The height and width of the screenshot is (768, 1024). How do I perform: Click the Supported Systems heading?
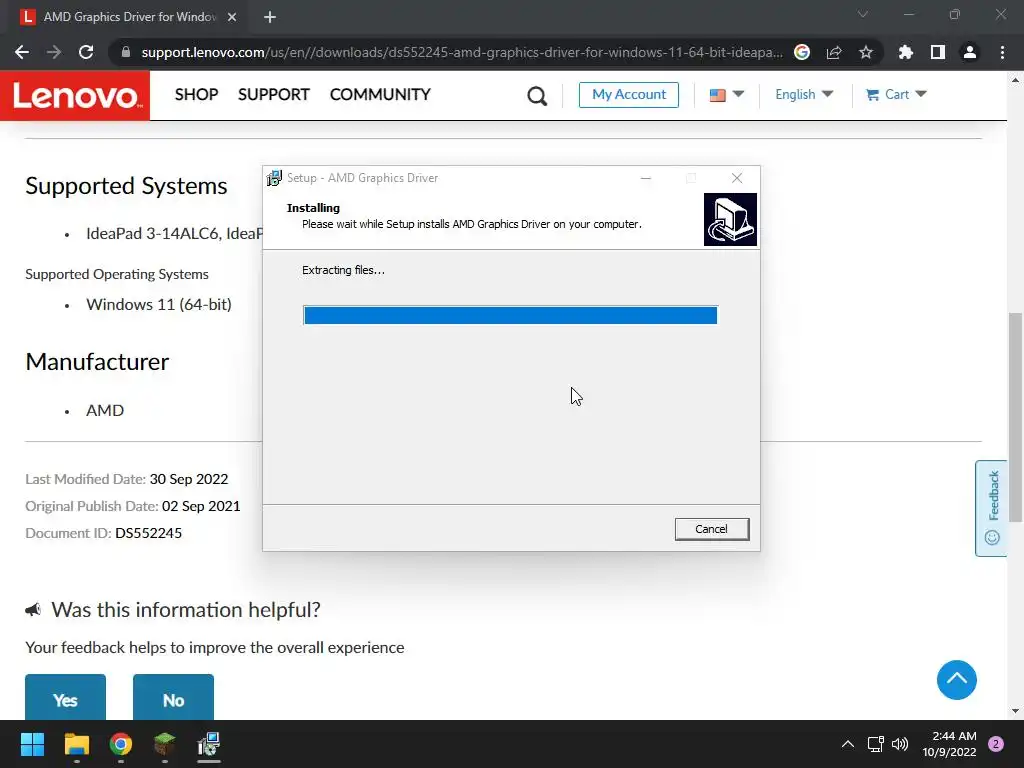tap(126, 186)
